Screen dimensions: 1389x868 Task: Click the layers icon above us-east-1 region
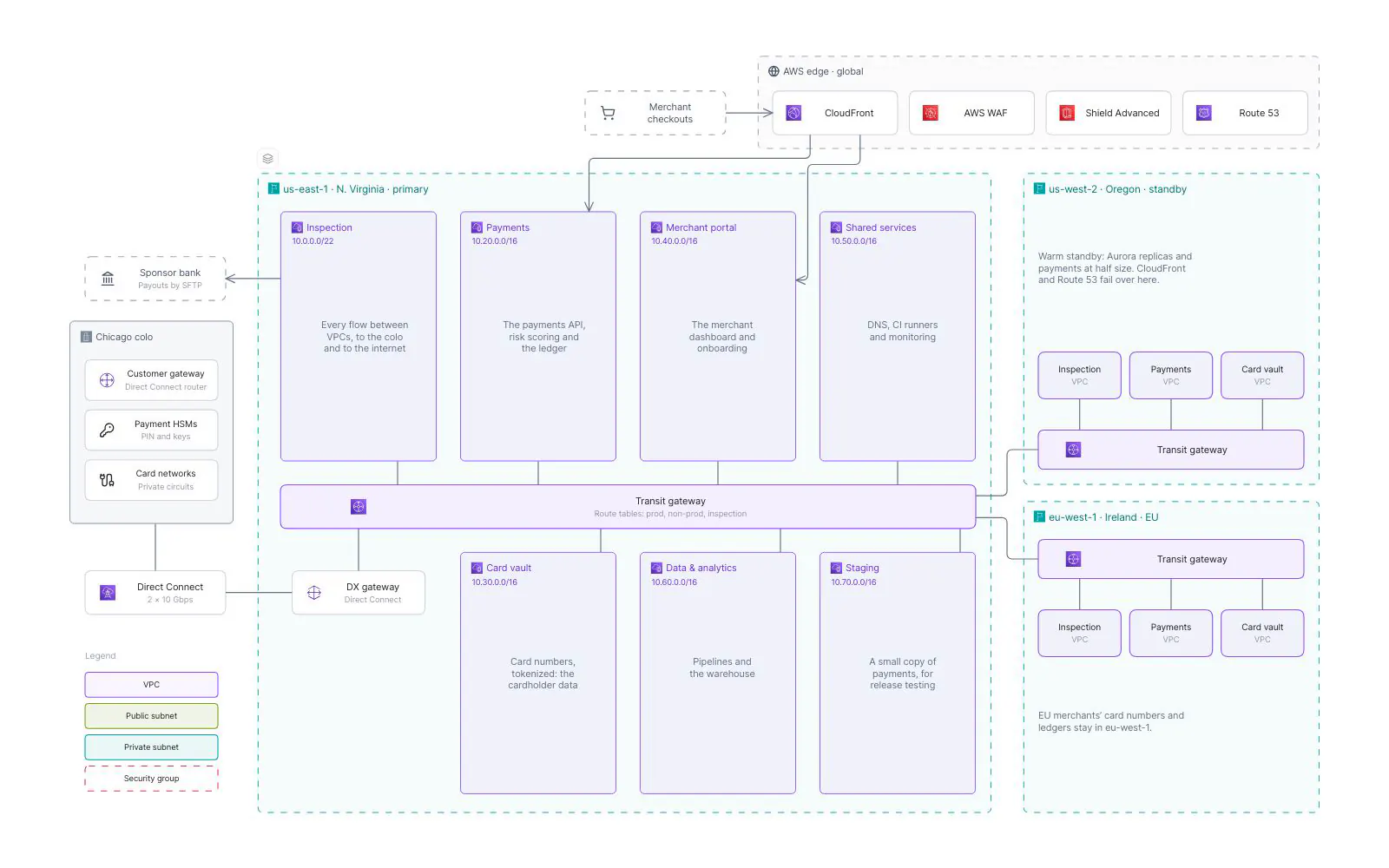coord(267,159)
